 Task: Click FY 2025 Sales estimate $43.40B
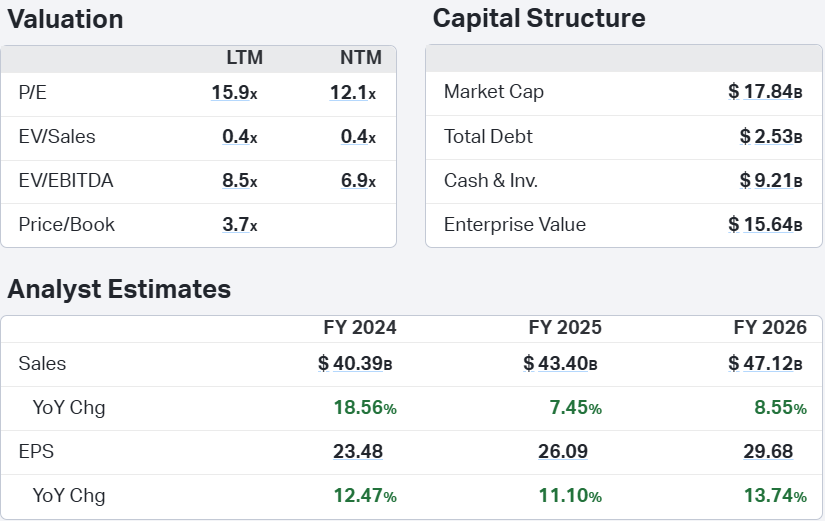click(x=560, y=363)
